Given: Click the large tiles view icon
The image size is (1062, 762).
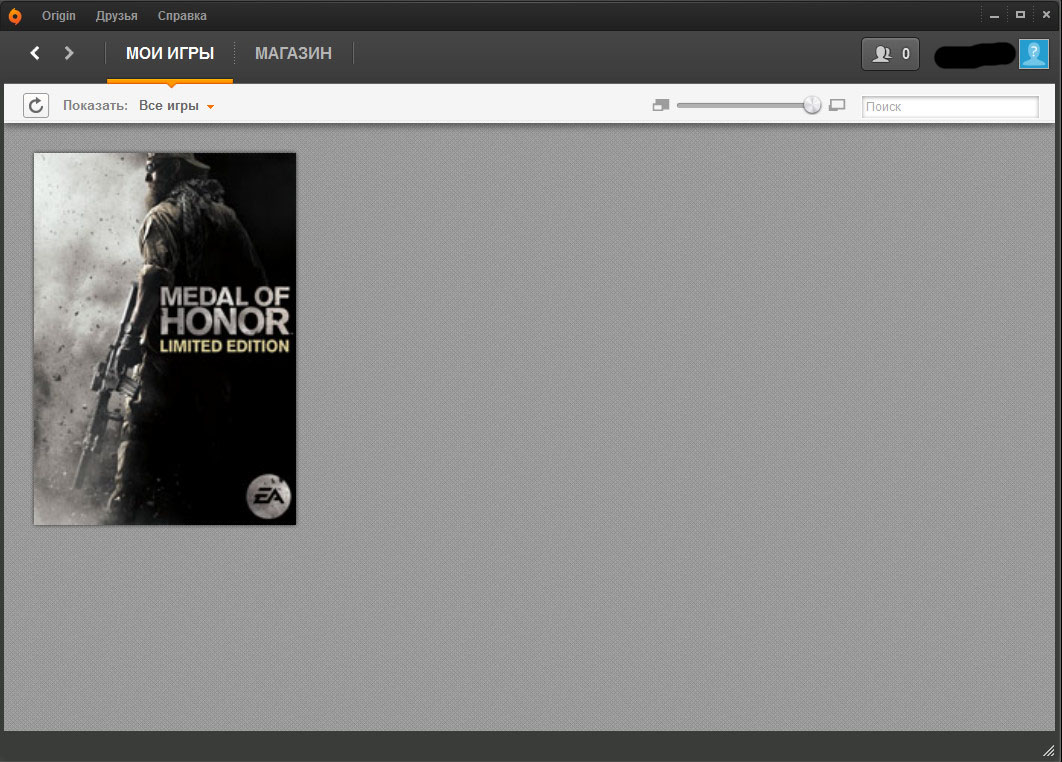Looking at the screenshot, I should 837,105.
